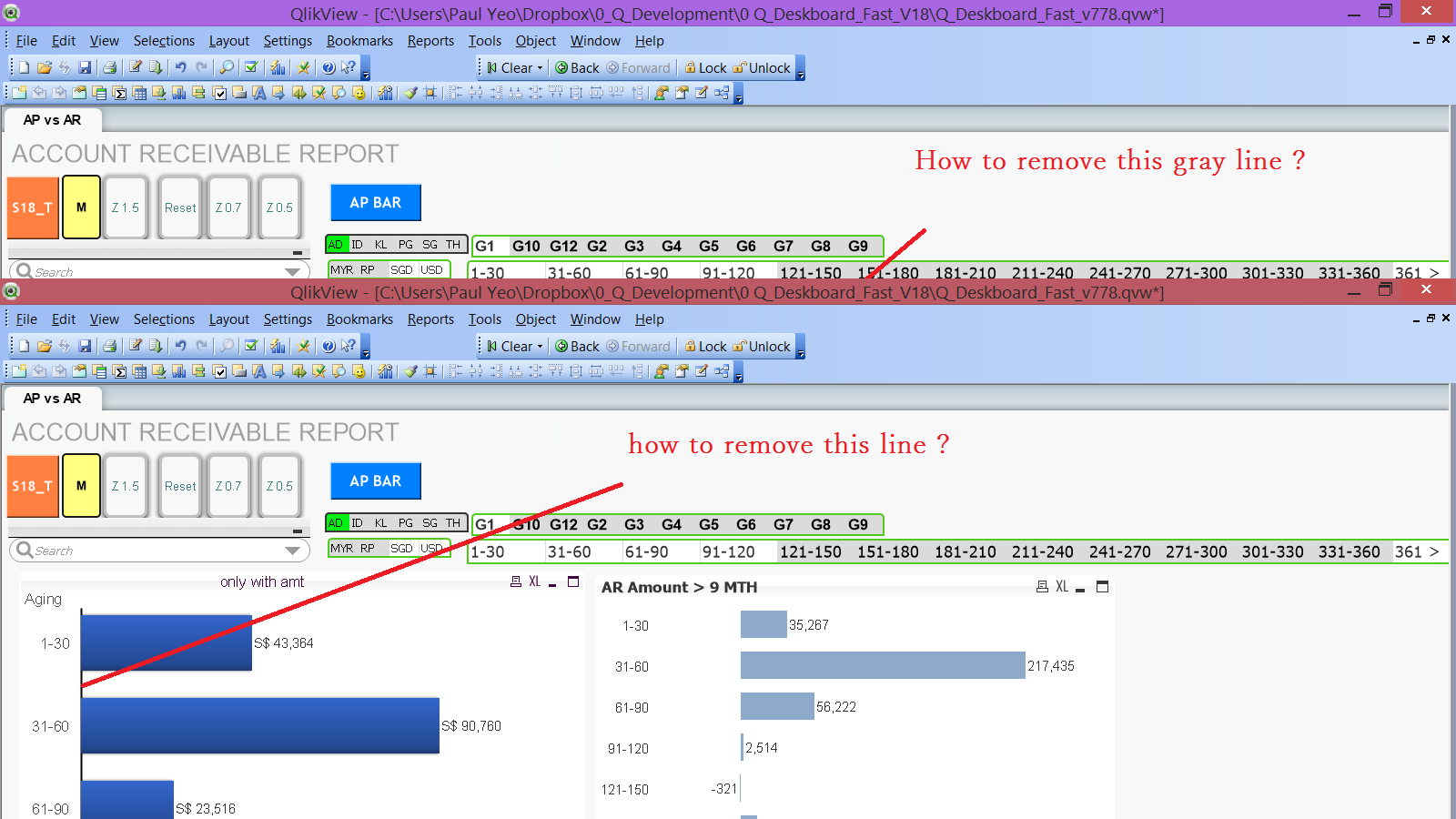Click yellow M button in lower window

point(81,487)
